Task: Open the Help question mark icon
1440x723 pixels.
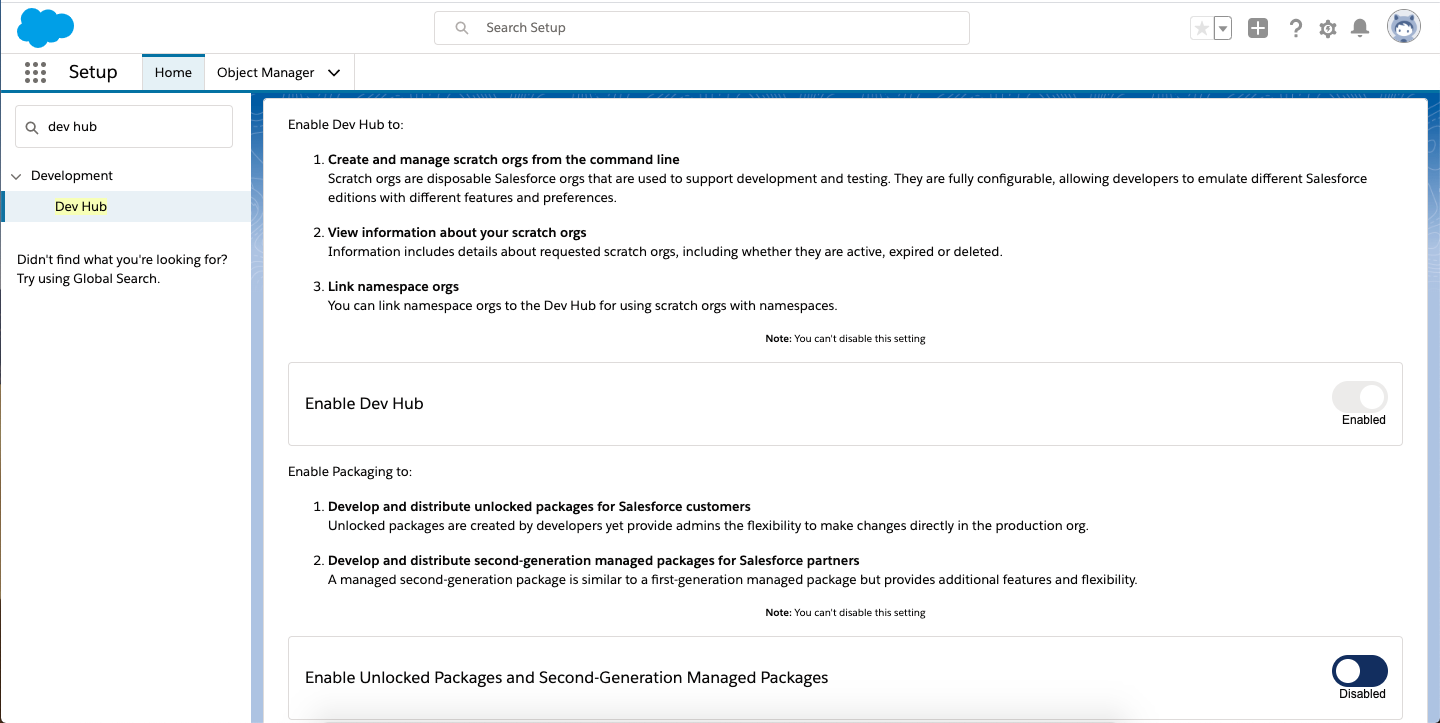Action: click(x=1296, y=28)
